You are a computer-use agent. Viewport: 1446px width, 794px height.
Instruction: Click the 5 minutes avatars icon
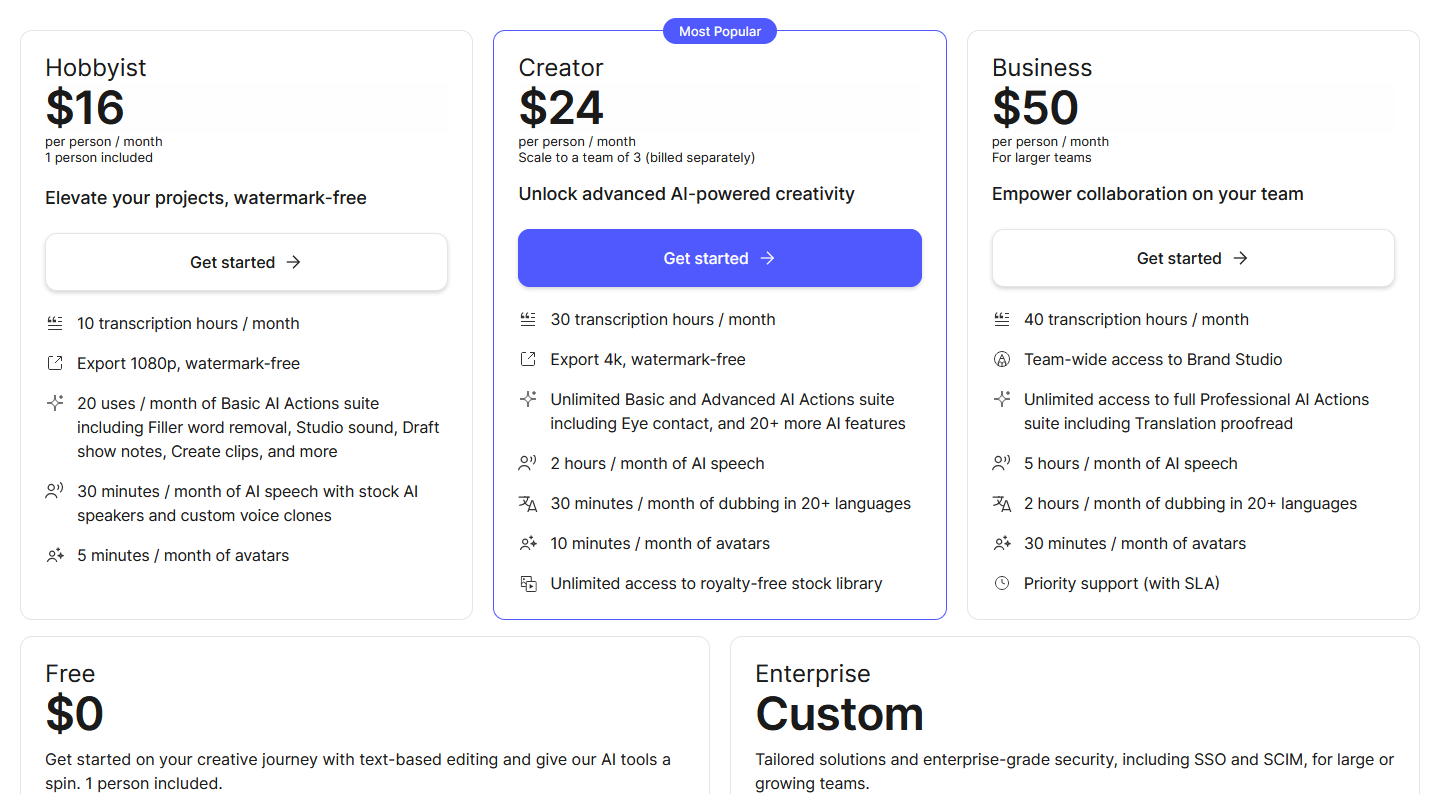coord(55,555)
